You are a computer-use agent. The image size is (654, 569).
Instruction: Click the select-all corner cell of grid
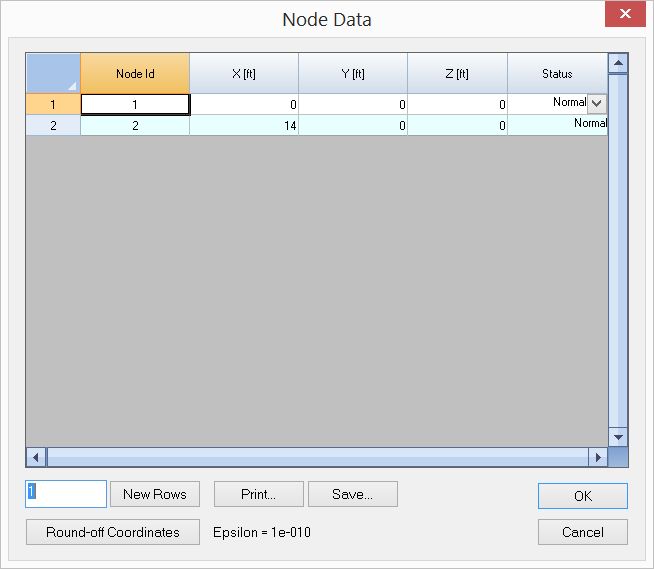click(52, 73)
